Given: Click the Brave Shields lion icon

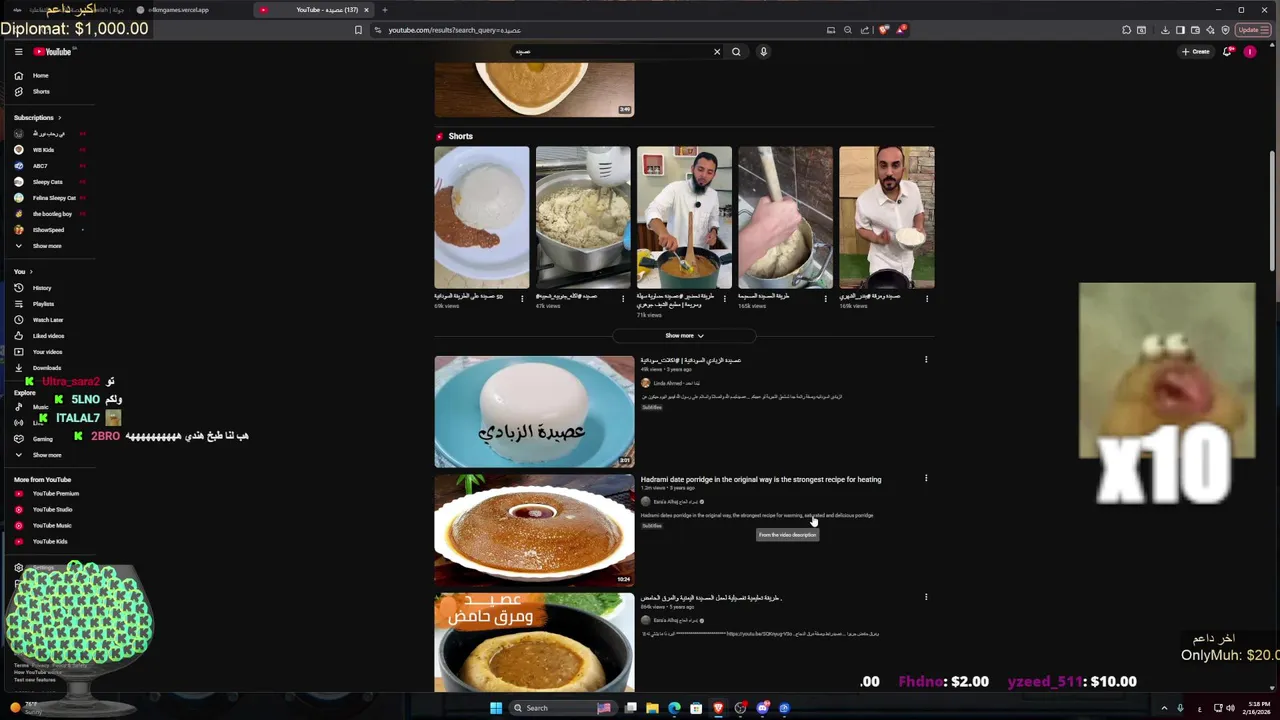Looking at the screenshot, I should (883, 30).
